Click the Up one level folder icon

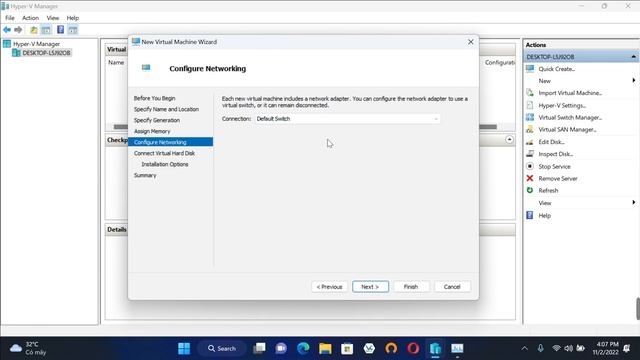pos(34,30)
